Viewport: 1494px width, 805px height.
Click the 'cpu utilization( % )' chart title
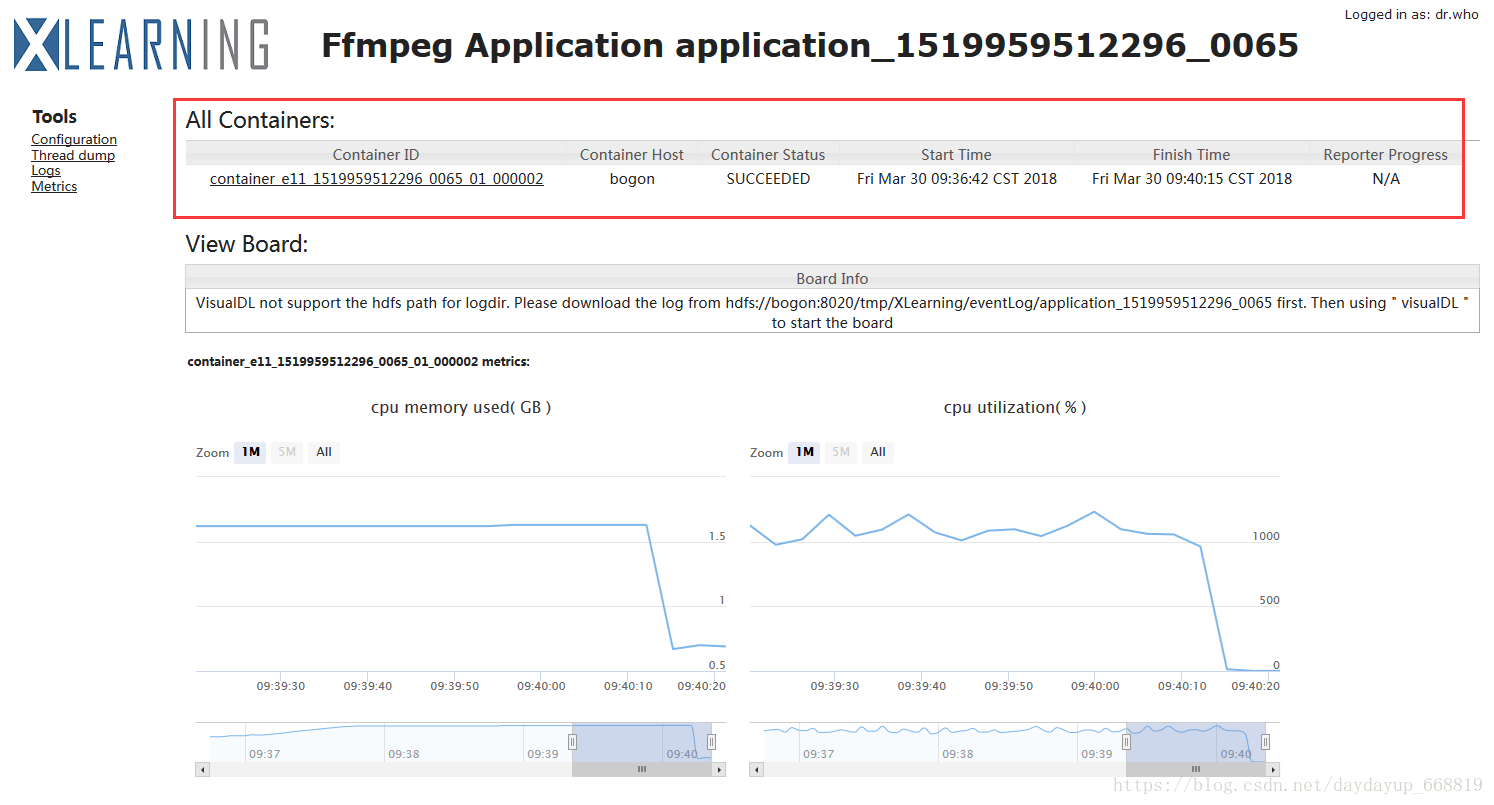[x=1015, y=407]
